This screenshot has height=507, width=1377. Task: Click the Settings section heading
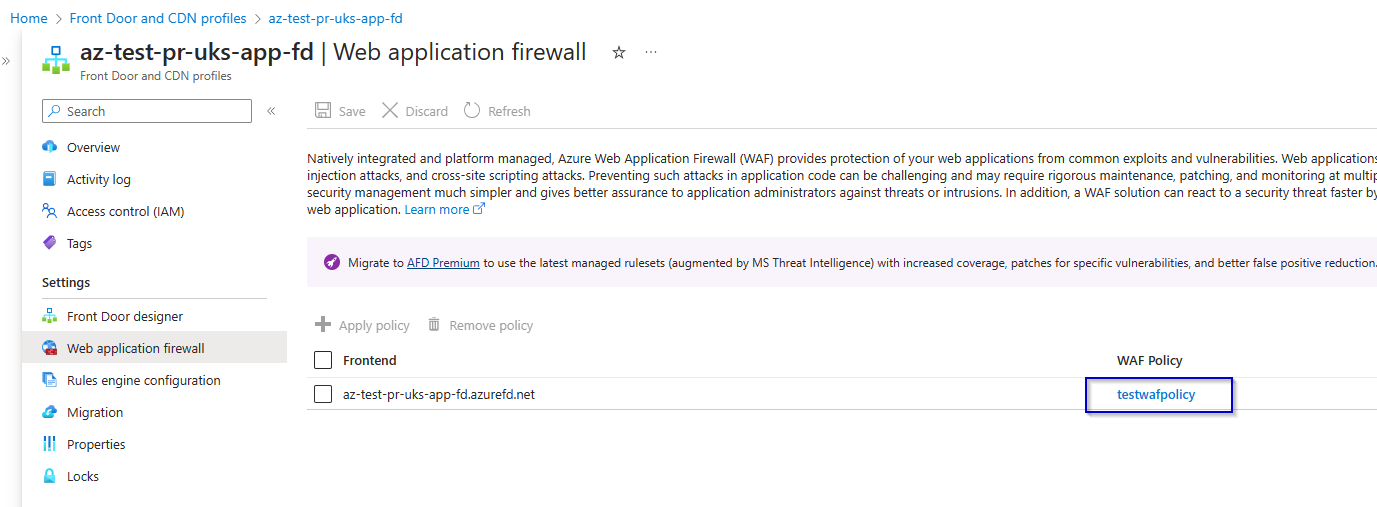[66, 282]
